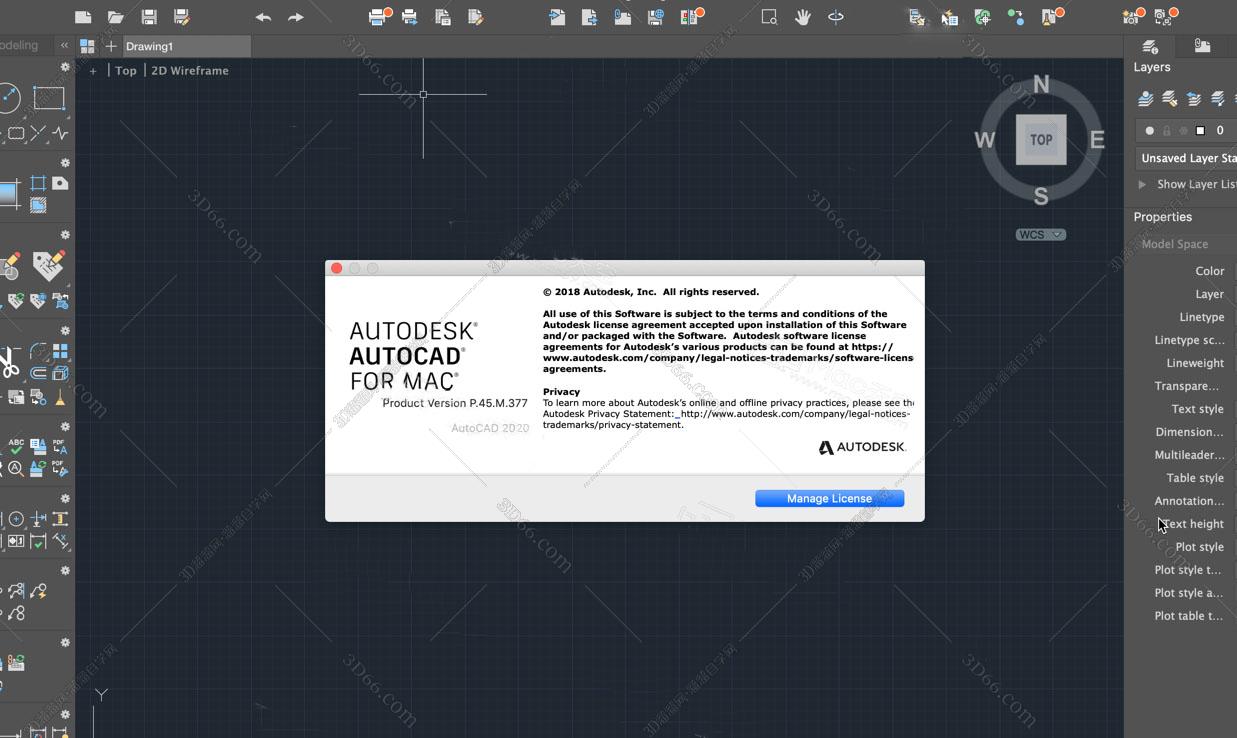Screen dimensions: 1237x738
Task: Click the Layer Match icon in Layers panel
Action: tap(1170, 98)
